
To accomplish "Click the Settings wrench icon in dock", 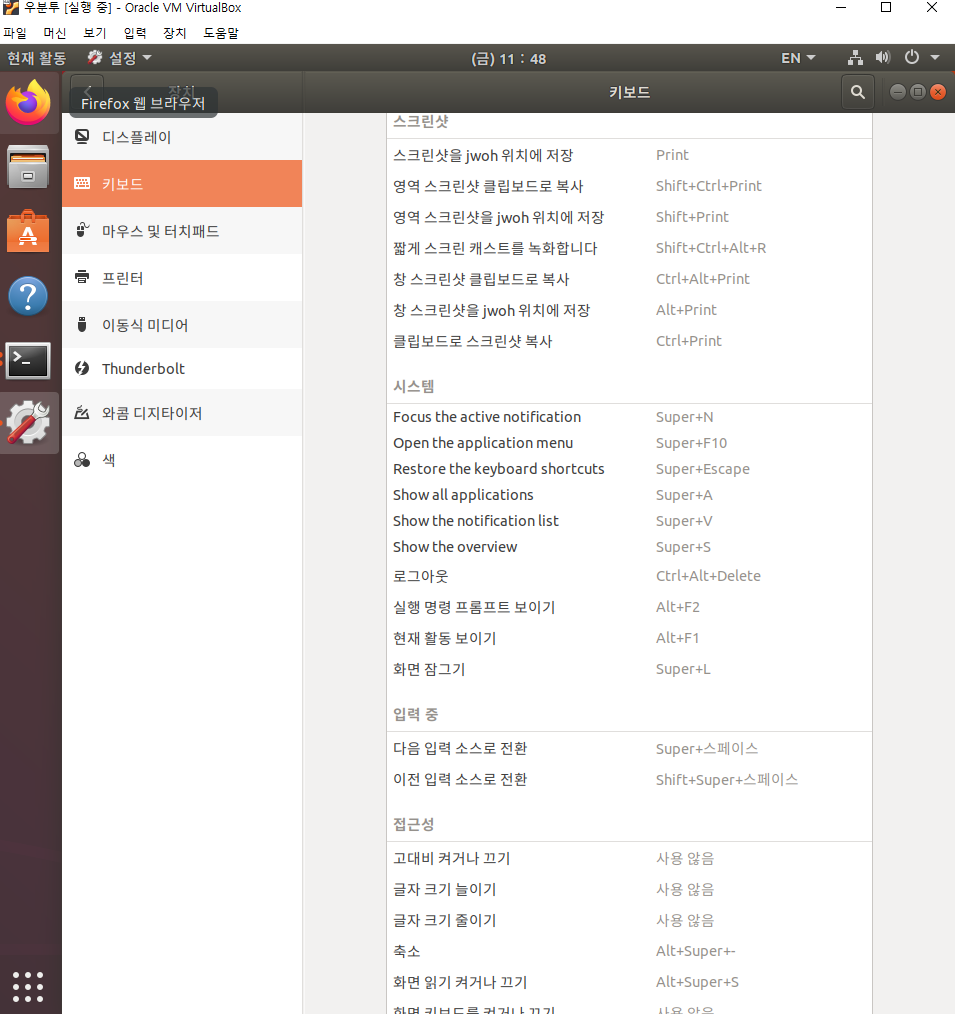I will [x=28, y=423].
